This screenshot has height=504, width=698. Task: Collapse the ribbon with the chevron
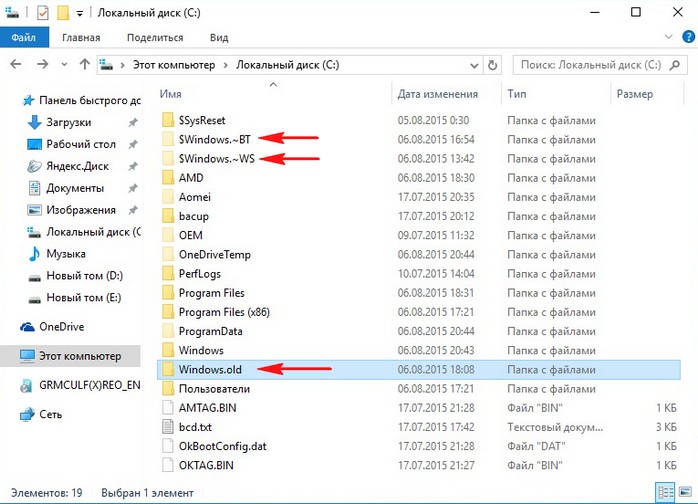(x=668, y=37)
